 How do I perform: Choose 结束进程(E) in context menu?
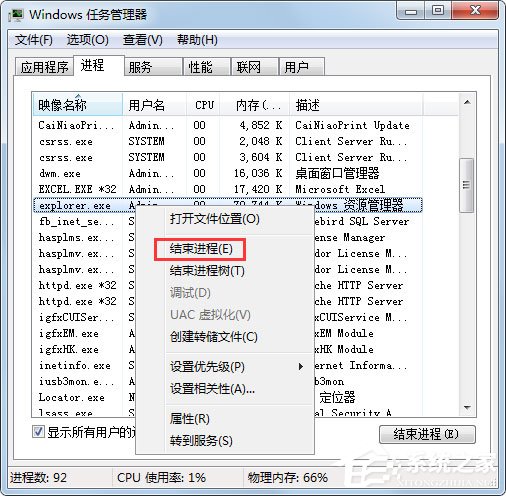[201, 249]
